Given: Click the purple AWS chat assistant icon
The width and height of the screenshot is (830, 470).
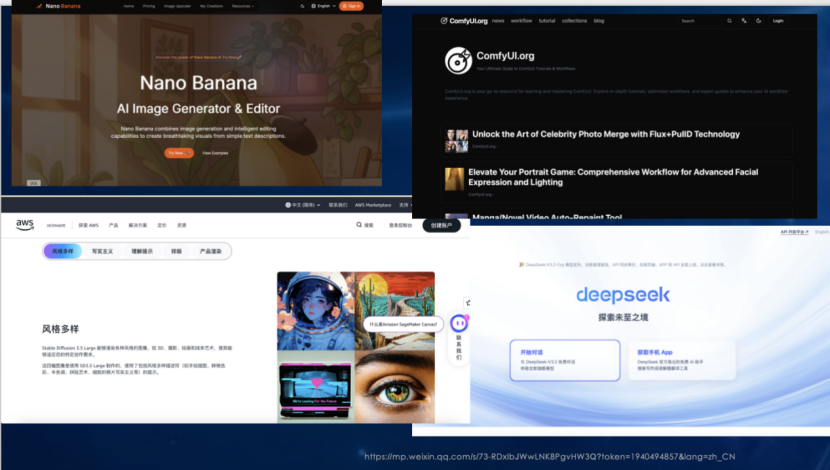Looking at the screenshot, I should pos(459,323).
